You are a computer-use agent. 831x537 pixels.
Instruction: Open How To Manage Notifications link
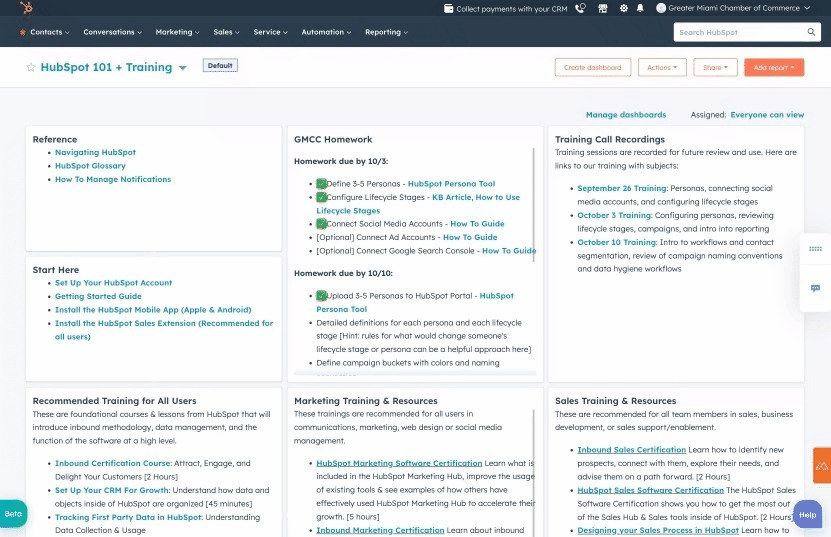(x=113, y=179)
